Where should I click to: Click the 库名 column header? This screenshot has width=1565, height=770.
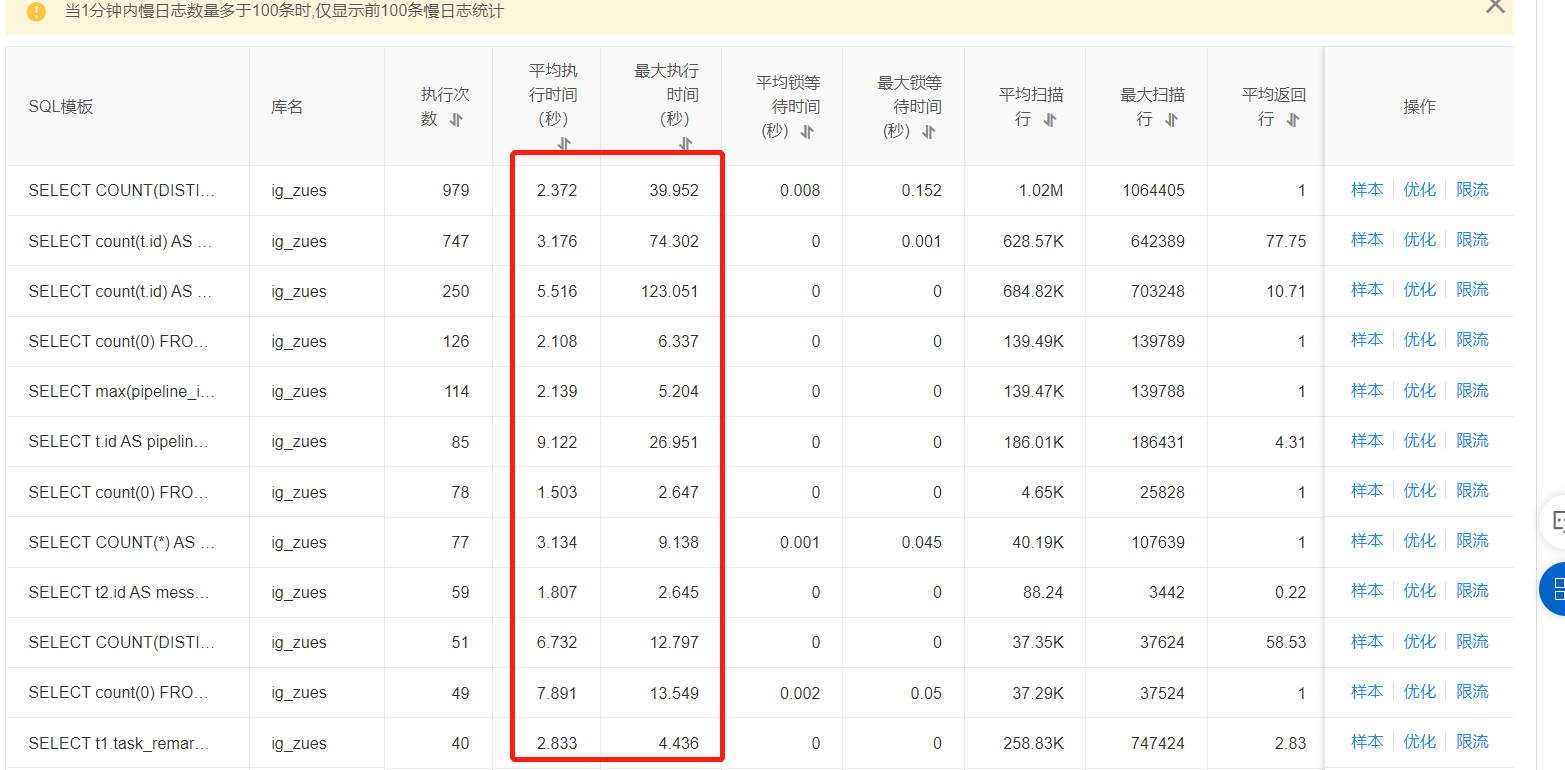(x=287, y=107)
